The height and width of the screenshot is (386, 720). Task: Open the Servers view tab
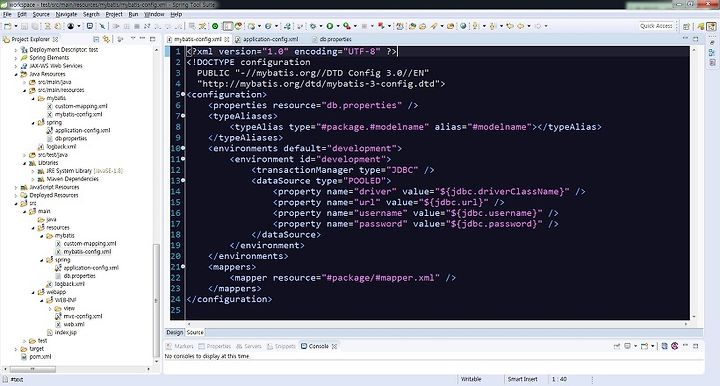(249, 347)
